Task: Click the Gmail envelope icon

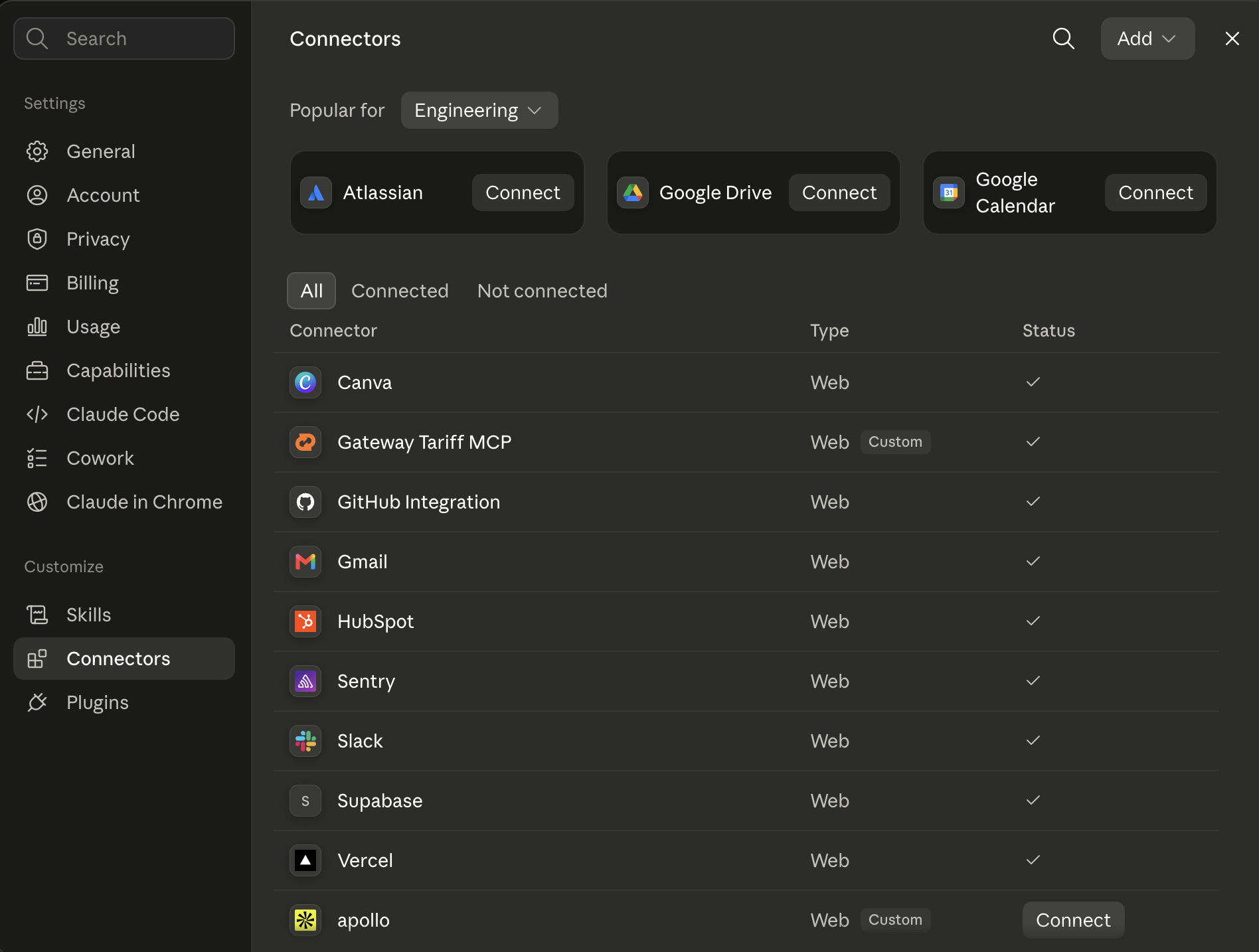Action: point(305,562)
